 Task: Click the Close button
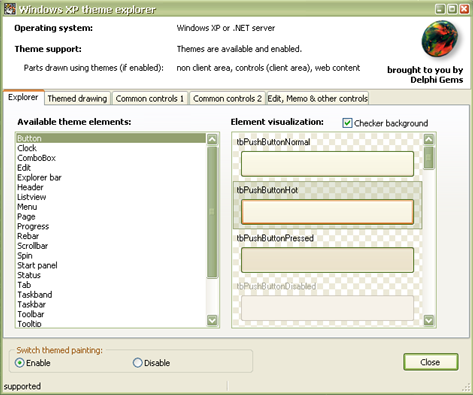point(430,362)
